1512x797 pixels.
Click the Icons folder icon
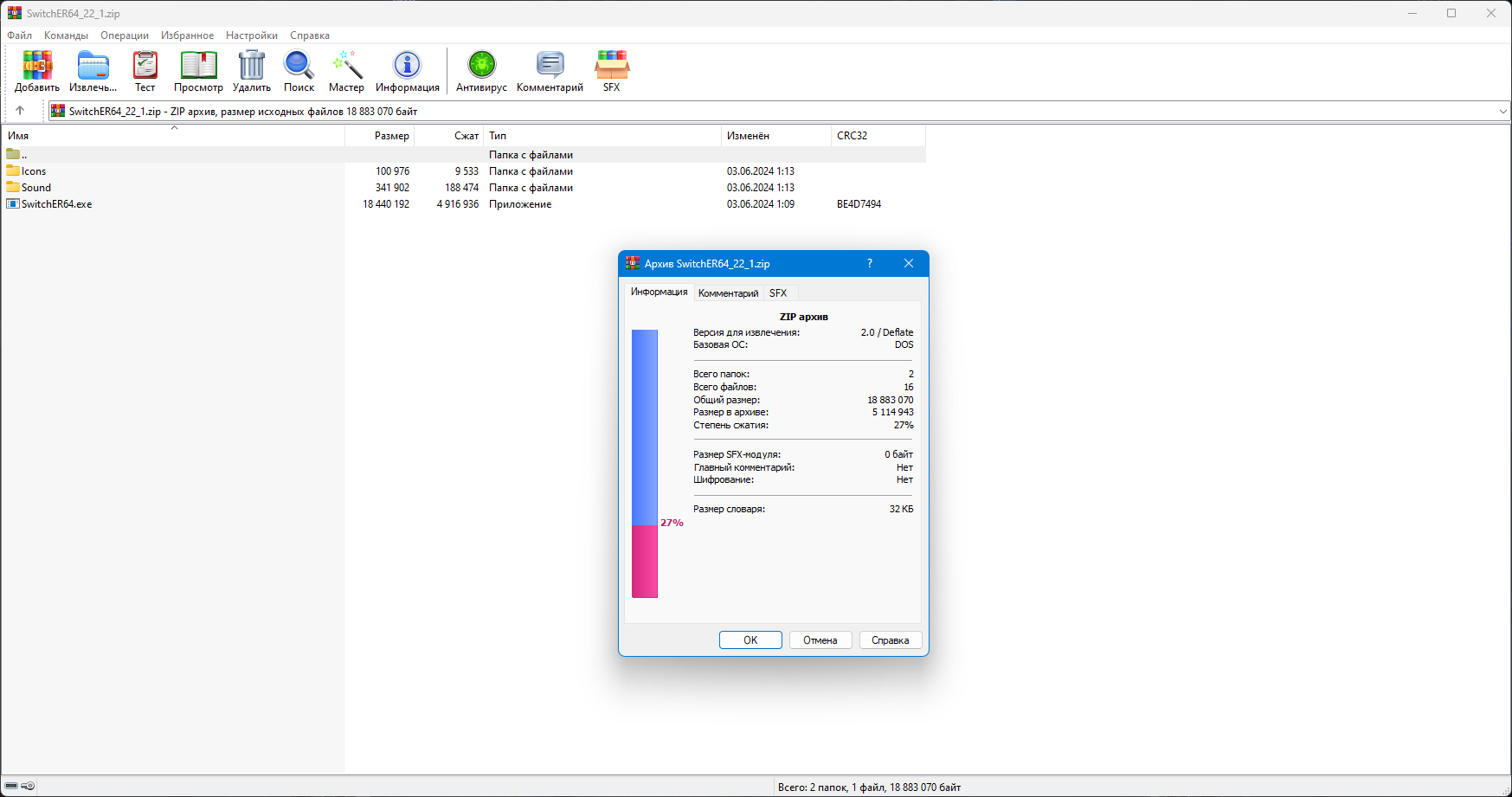coord(13,170)
